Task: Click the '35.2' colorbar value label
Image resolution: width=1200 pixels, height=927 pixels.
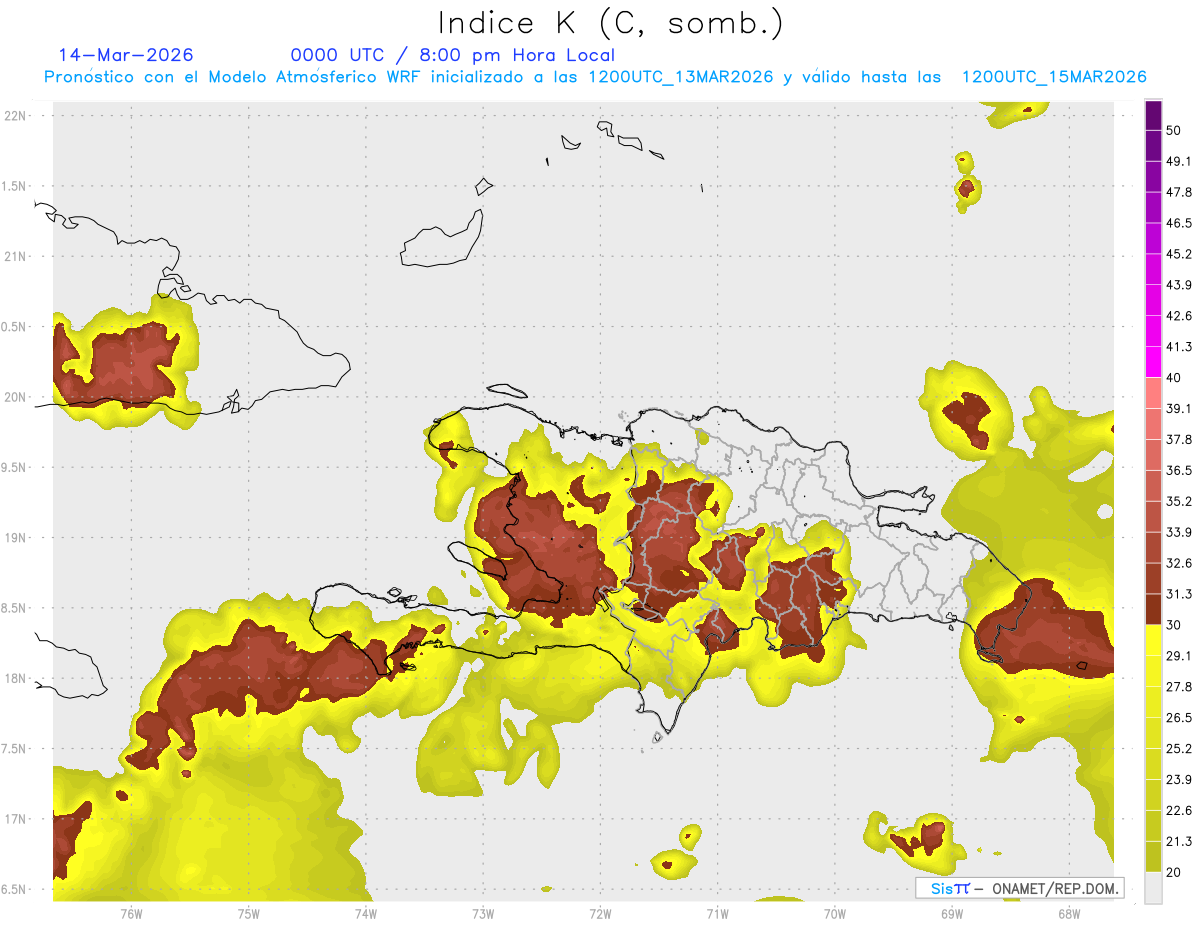Action: (x=1179, y=501)
